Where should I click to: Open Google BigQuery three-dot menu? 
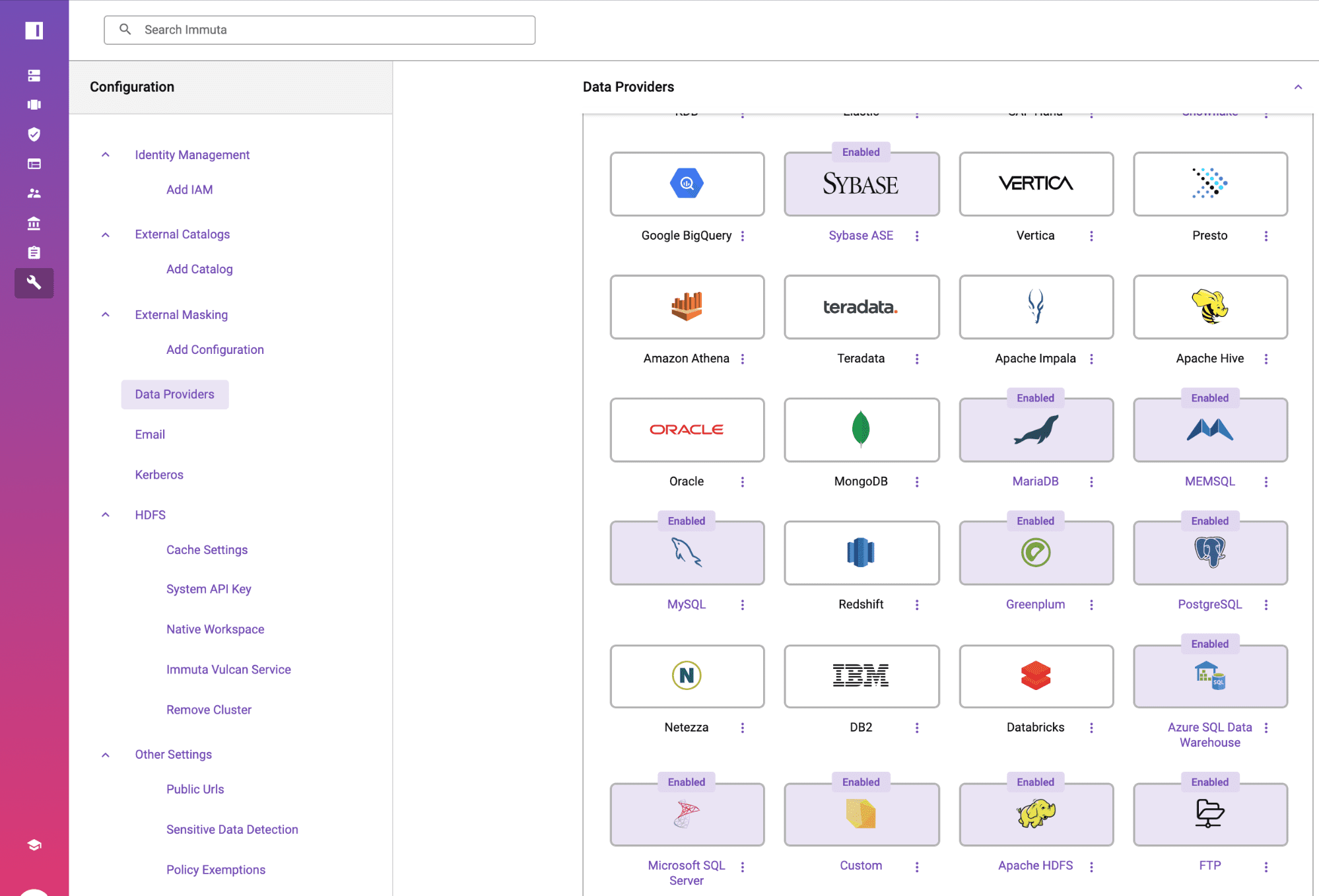tap(743, 236)
